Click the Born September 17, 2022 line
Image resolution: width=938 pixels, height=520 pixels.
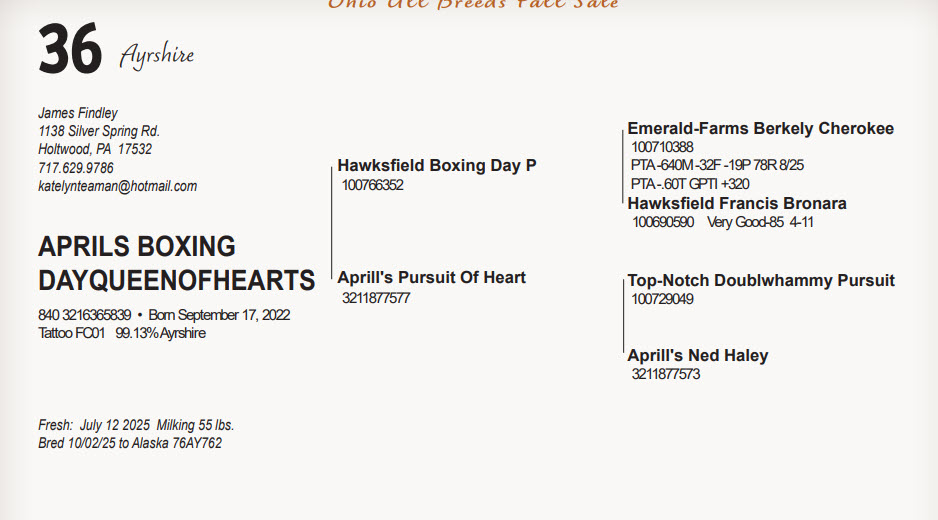tap(219, 315)
